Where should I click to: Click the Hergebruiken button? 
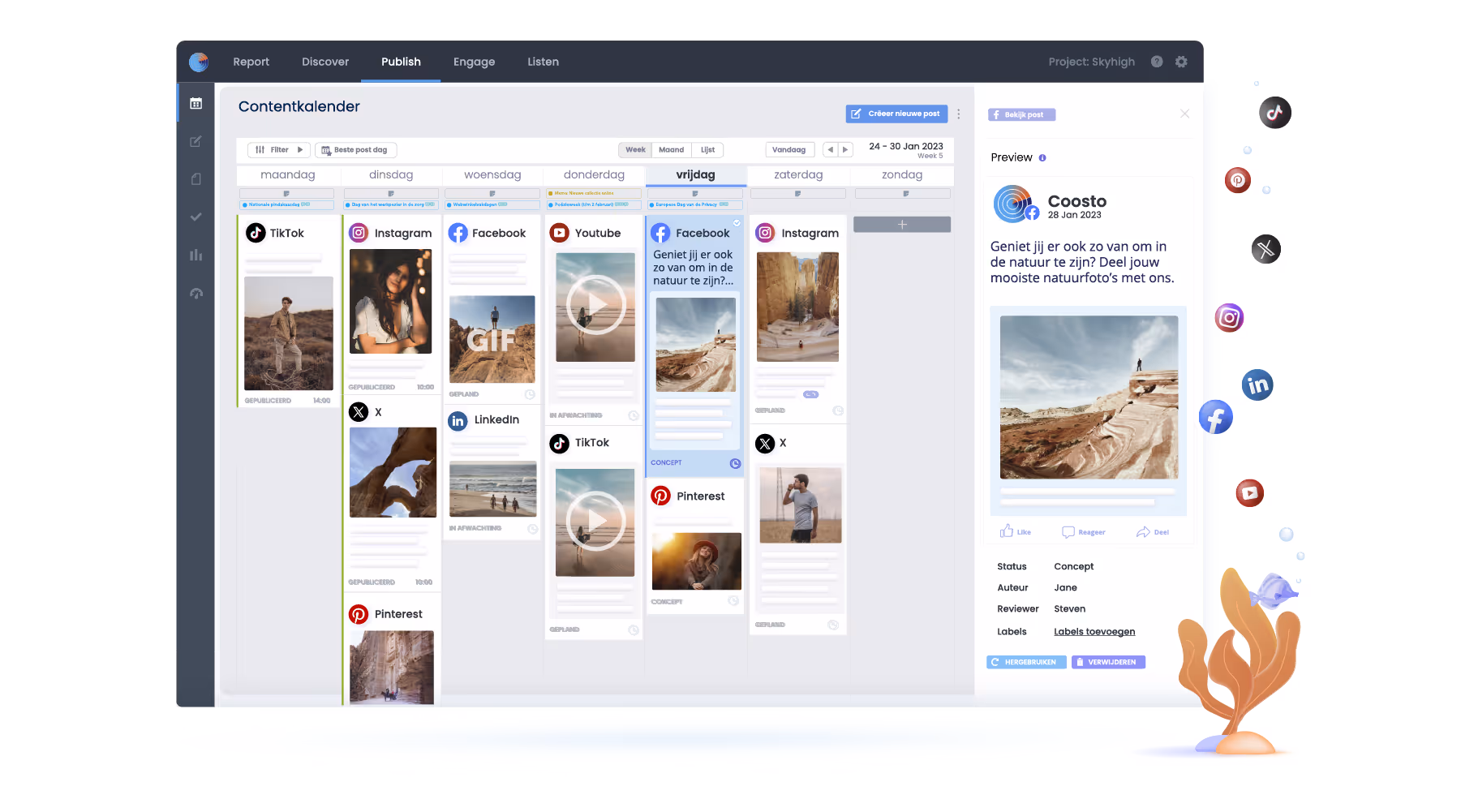[x=1026, y=662]
